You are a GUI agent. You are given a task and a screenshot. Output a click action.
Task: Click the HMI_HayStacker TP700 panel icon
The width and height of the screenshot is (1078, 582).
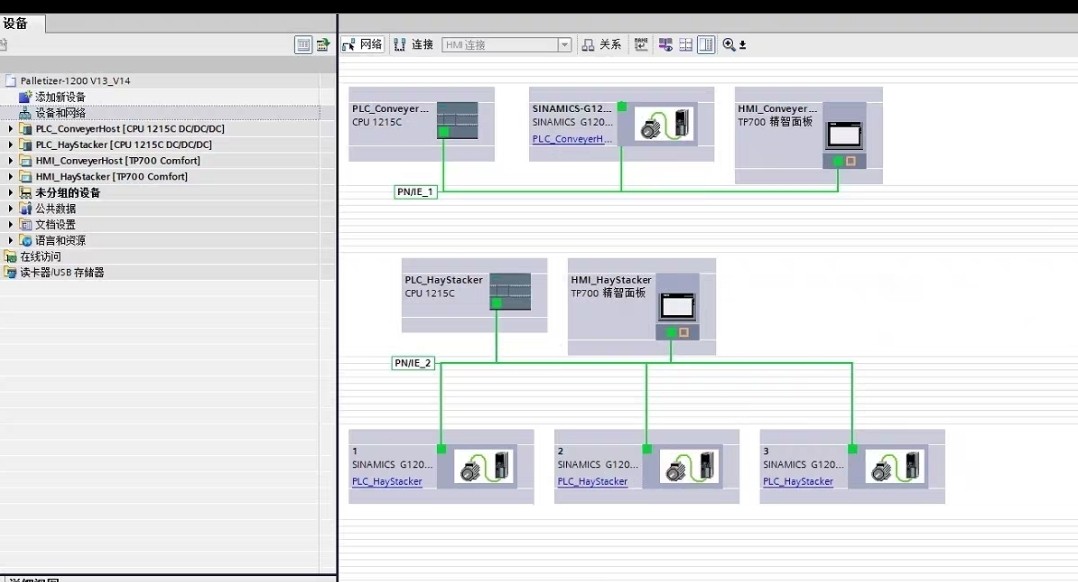tap(677, 306)
